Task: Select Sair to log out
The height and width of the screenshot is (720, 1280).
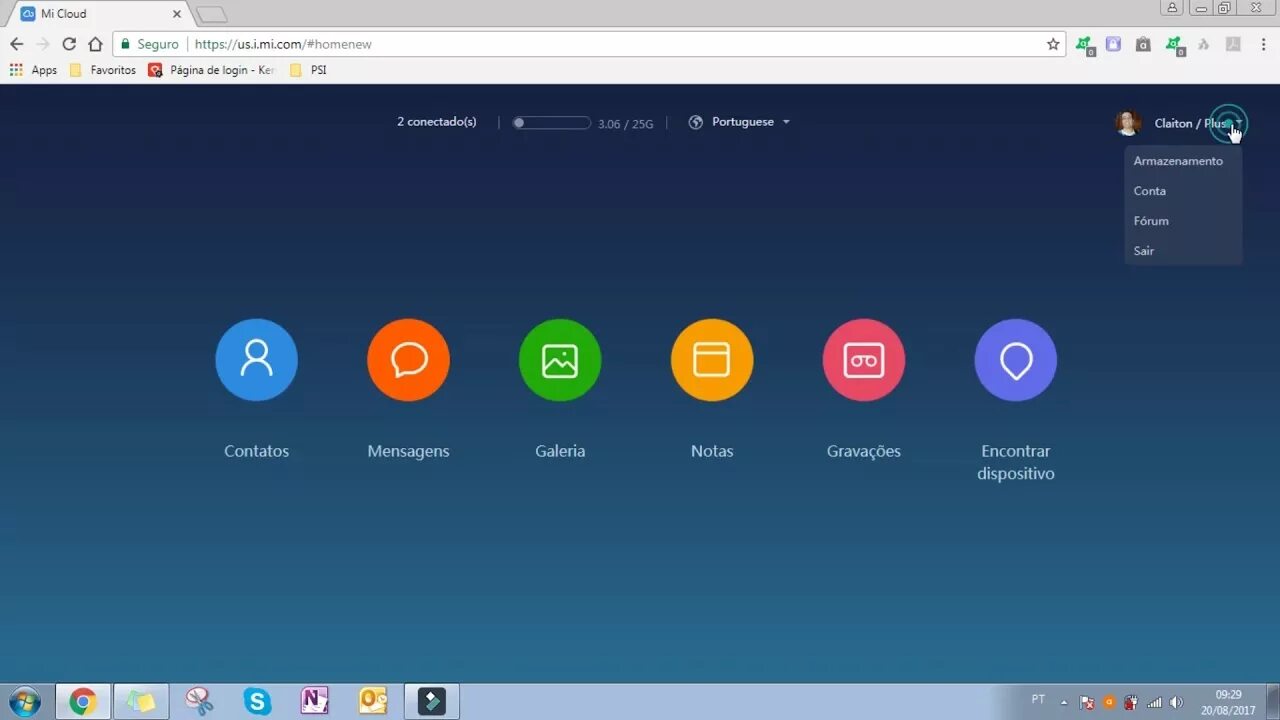Action: [1144, 251]
